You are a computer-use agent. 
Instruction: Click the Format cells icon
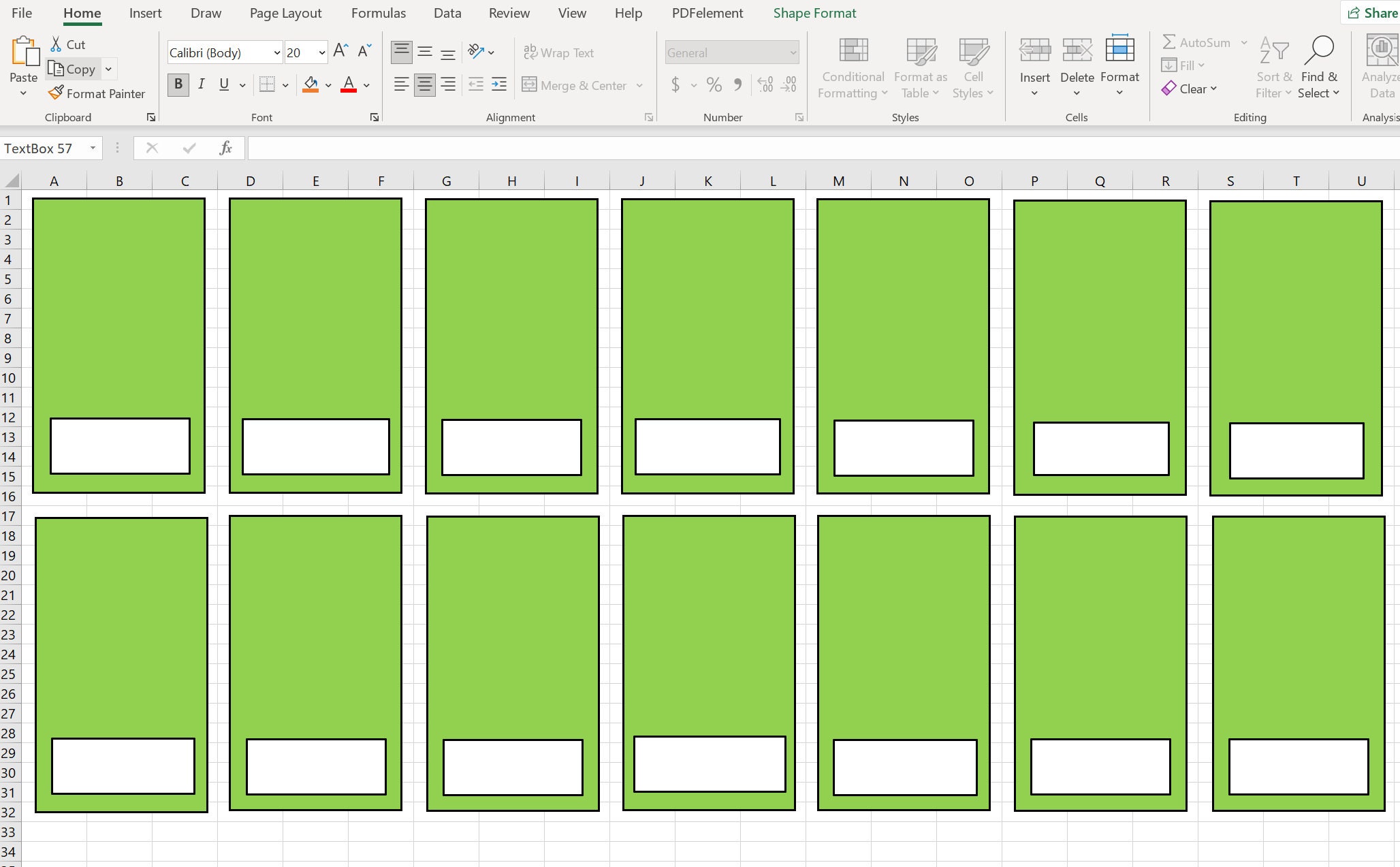[1119, 49]
